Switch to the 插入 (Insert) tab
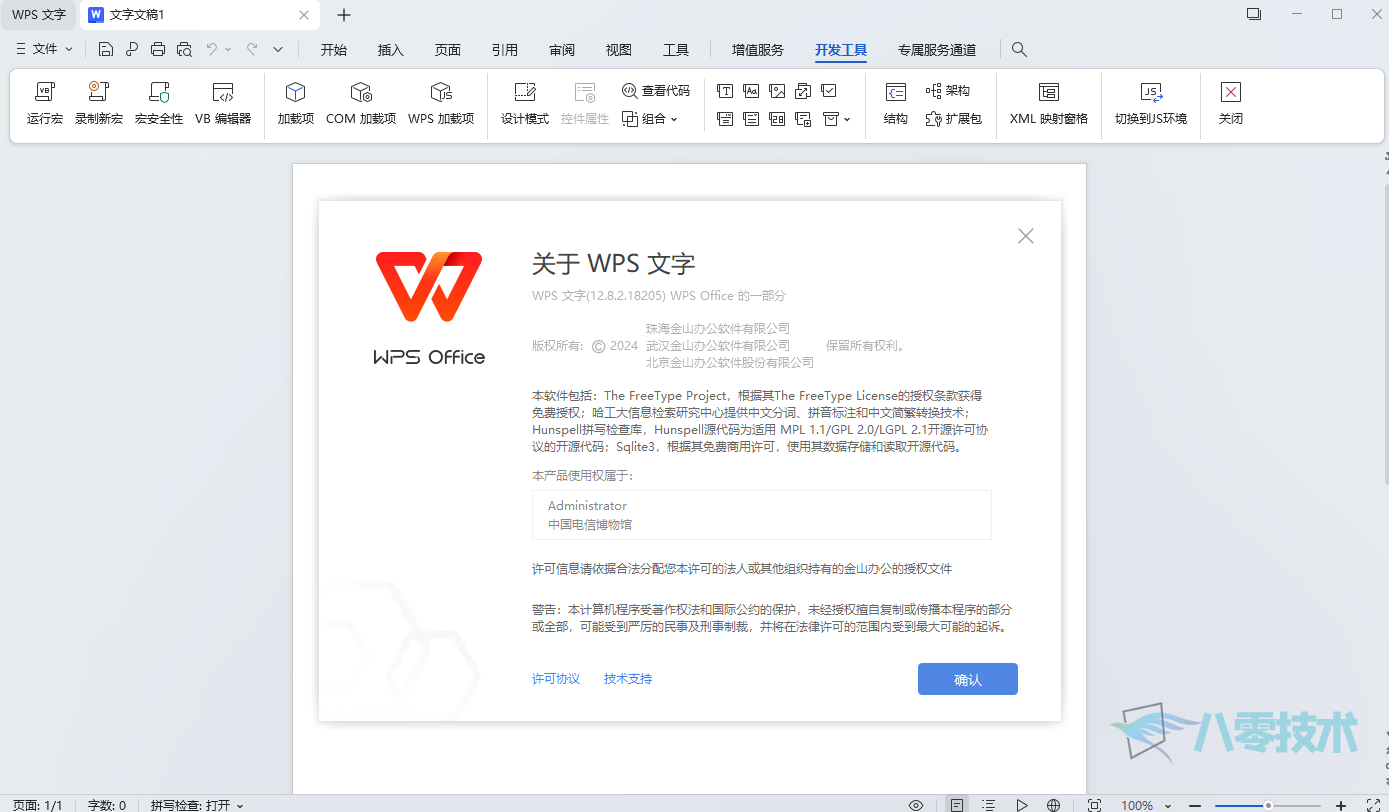1389x812 pixels. click(x=390, y=50)
